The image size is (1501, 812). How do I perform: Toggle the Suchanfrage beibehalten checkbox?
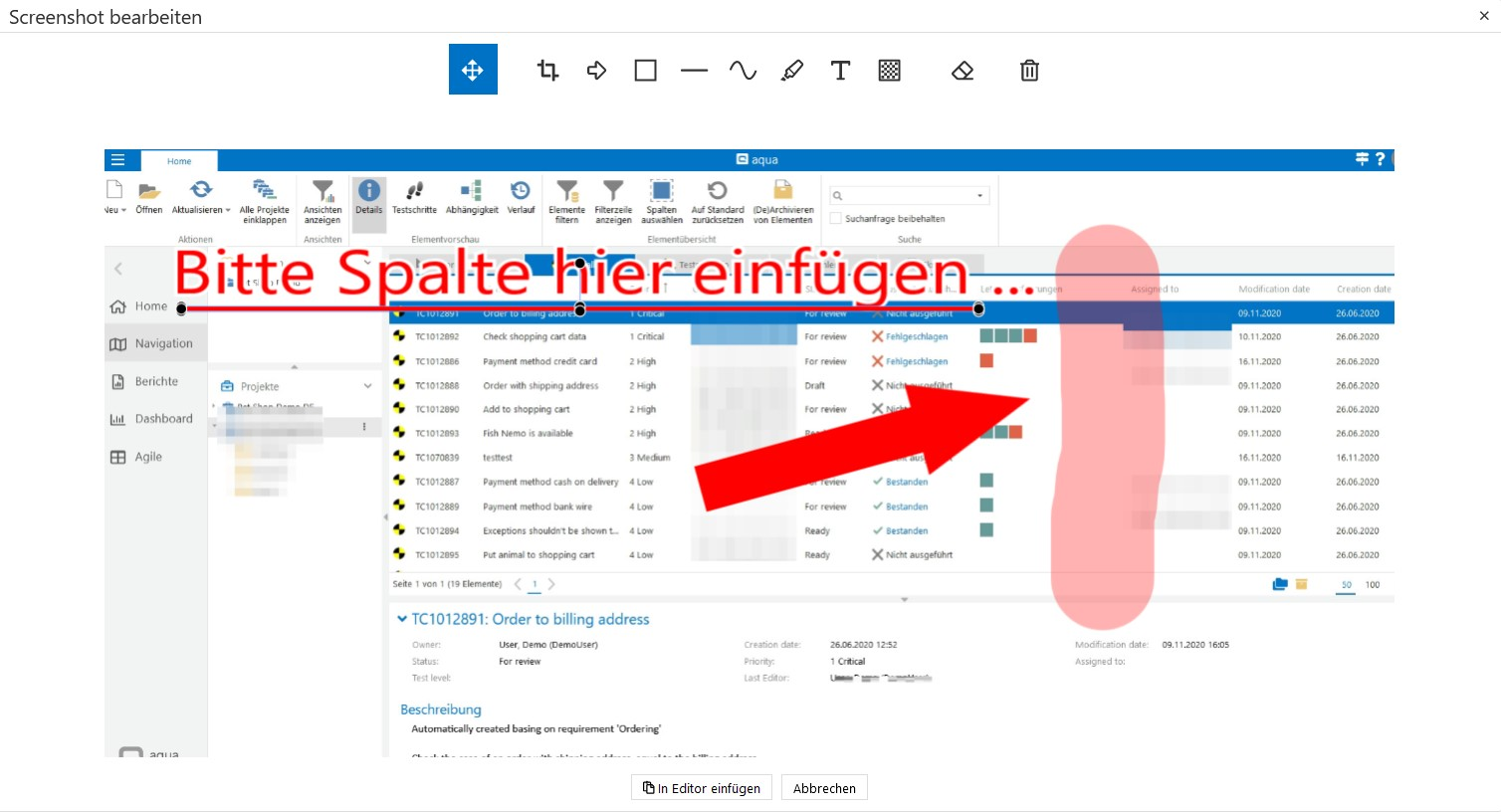[x=836, y=219]
